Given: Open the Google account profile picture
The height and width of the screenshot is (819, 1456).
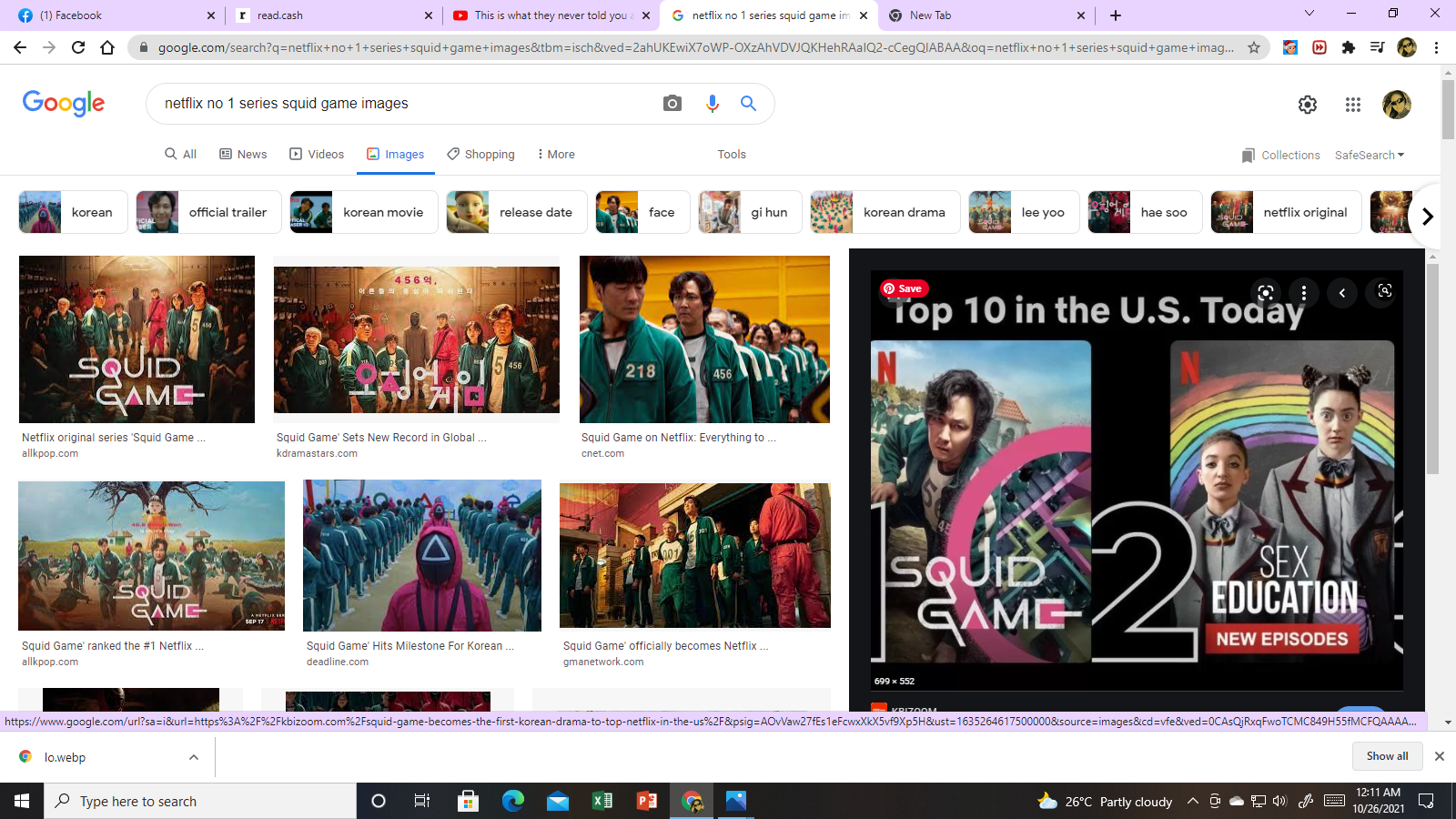Looking at the screenshot, I should coord(1397,105).
